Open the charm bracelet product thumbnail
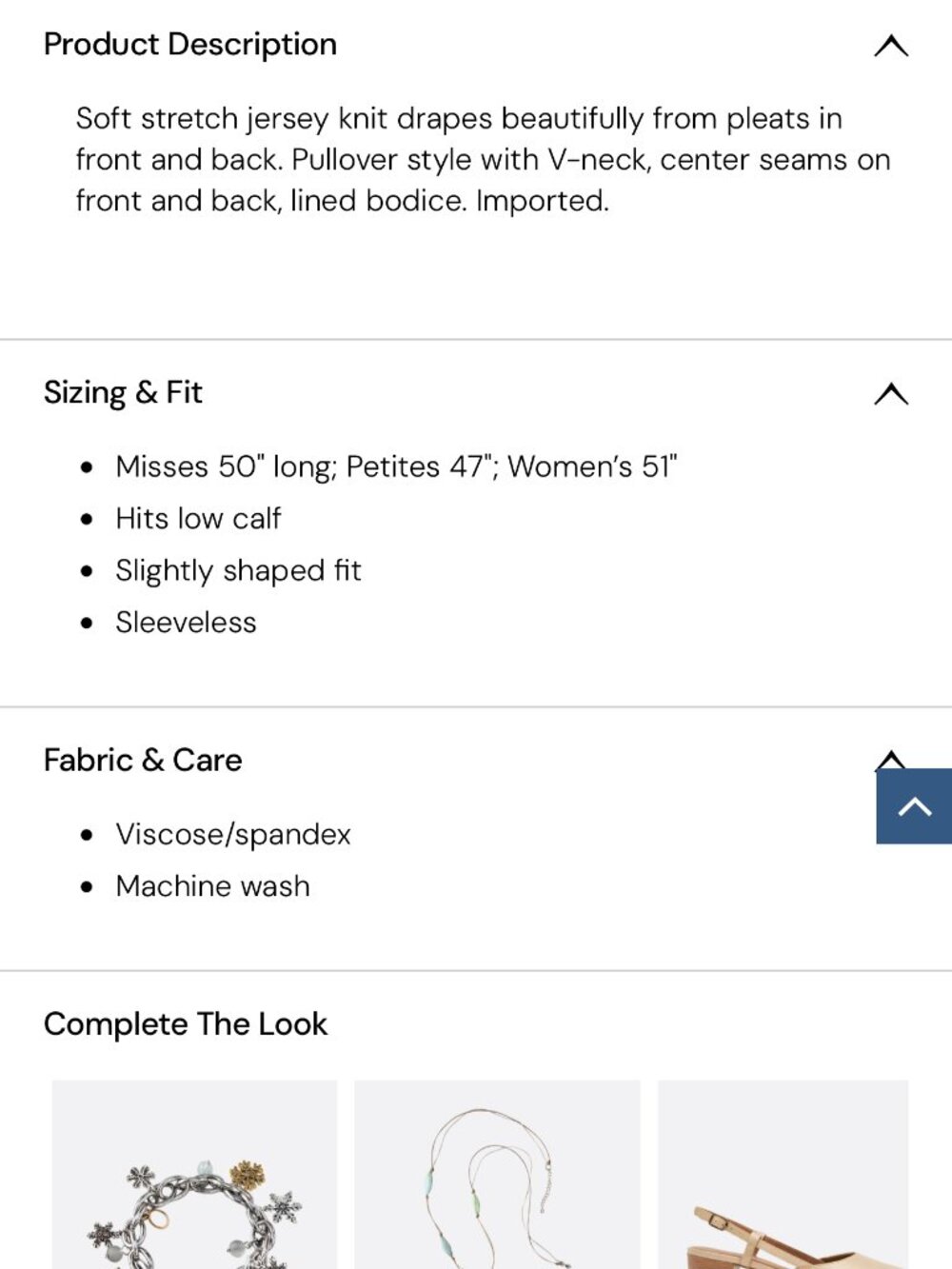Viewport: 952px width, 1269px height. pyautogui.click(x=195, y=1175)
